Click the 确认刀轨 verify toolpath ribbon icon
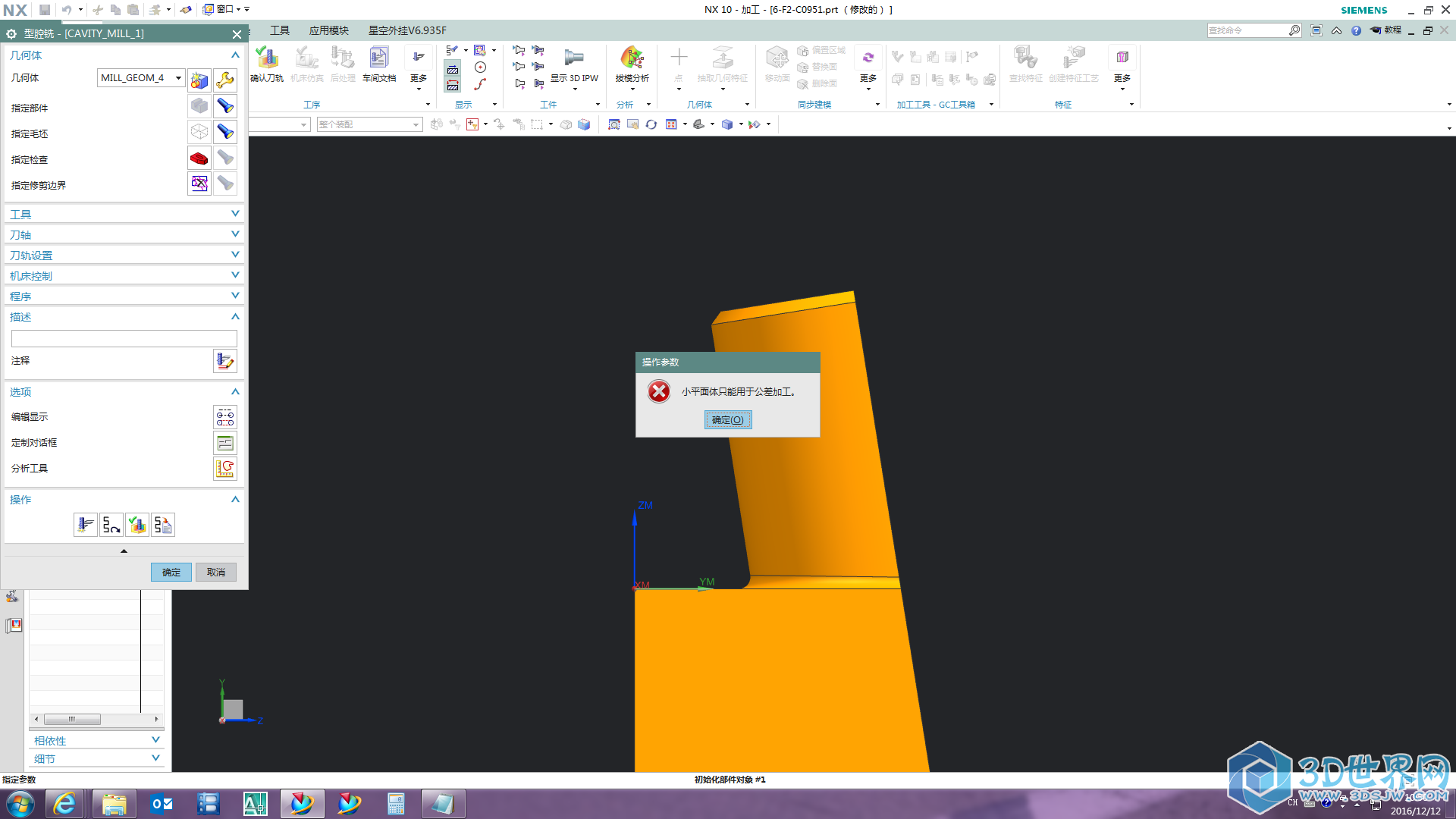The width and height of the screenshot is (1456, 819). point(267,64)
